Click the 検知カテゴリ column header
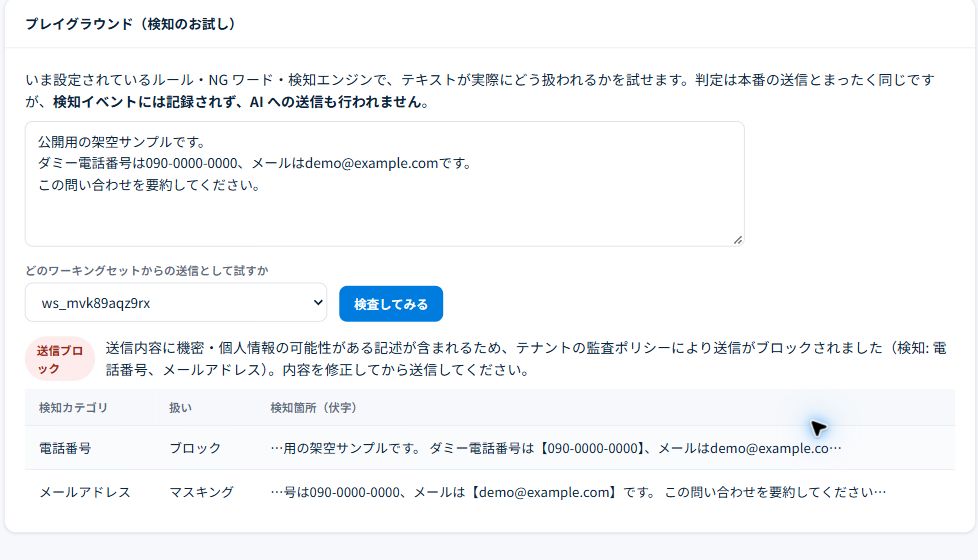This screenshot has height=560, width=978. tap(73, 407)
